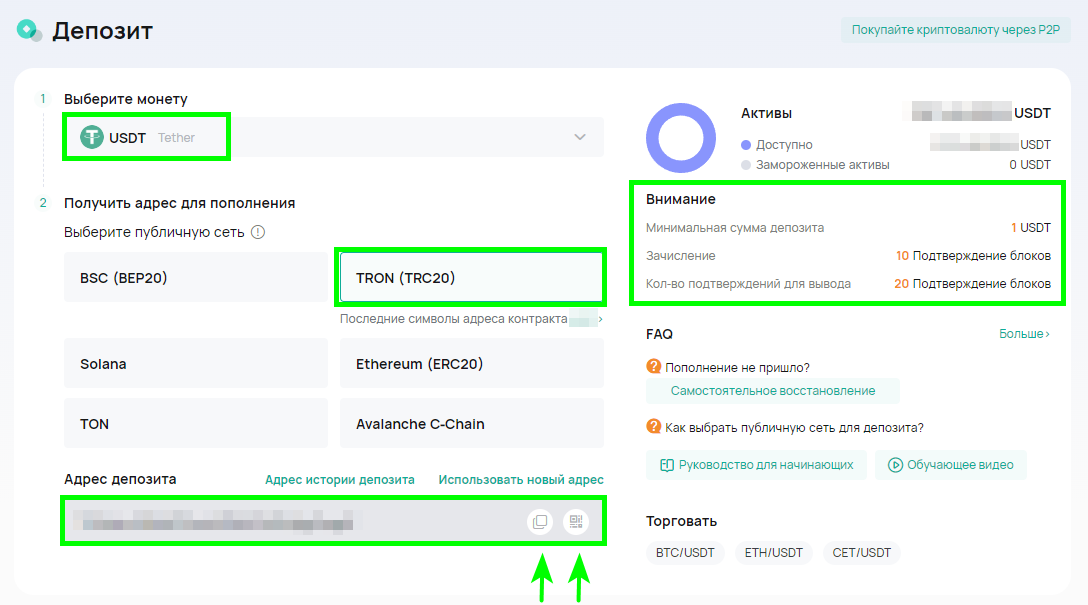The height and width of the screenshot is (605, 1088).
Task: Open 'Адрес истории депозита' link
Action: (339, 480)
